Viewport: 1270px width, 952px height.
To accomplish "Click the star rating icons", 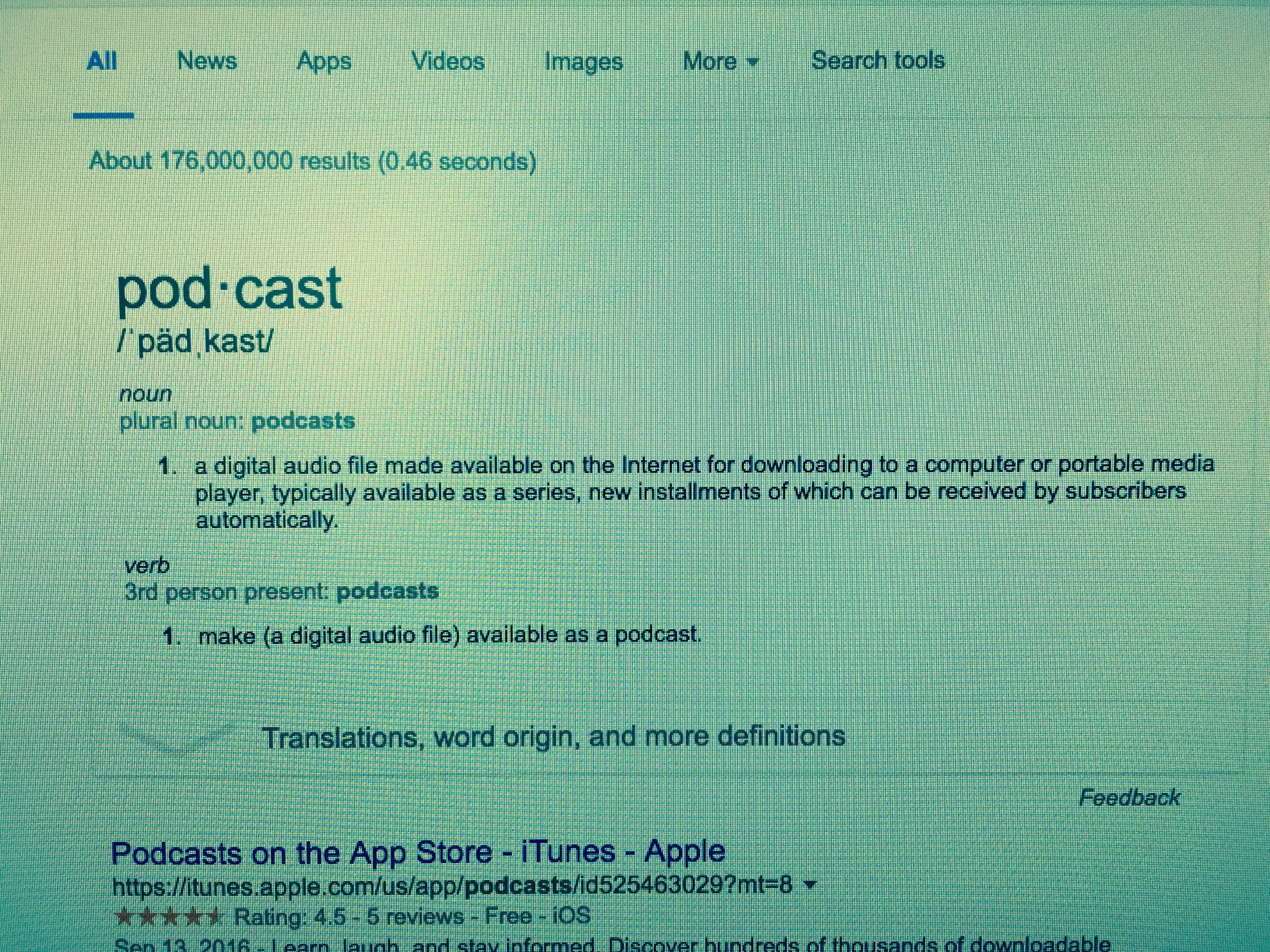I will coord(169,916).
